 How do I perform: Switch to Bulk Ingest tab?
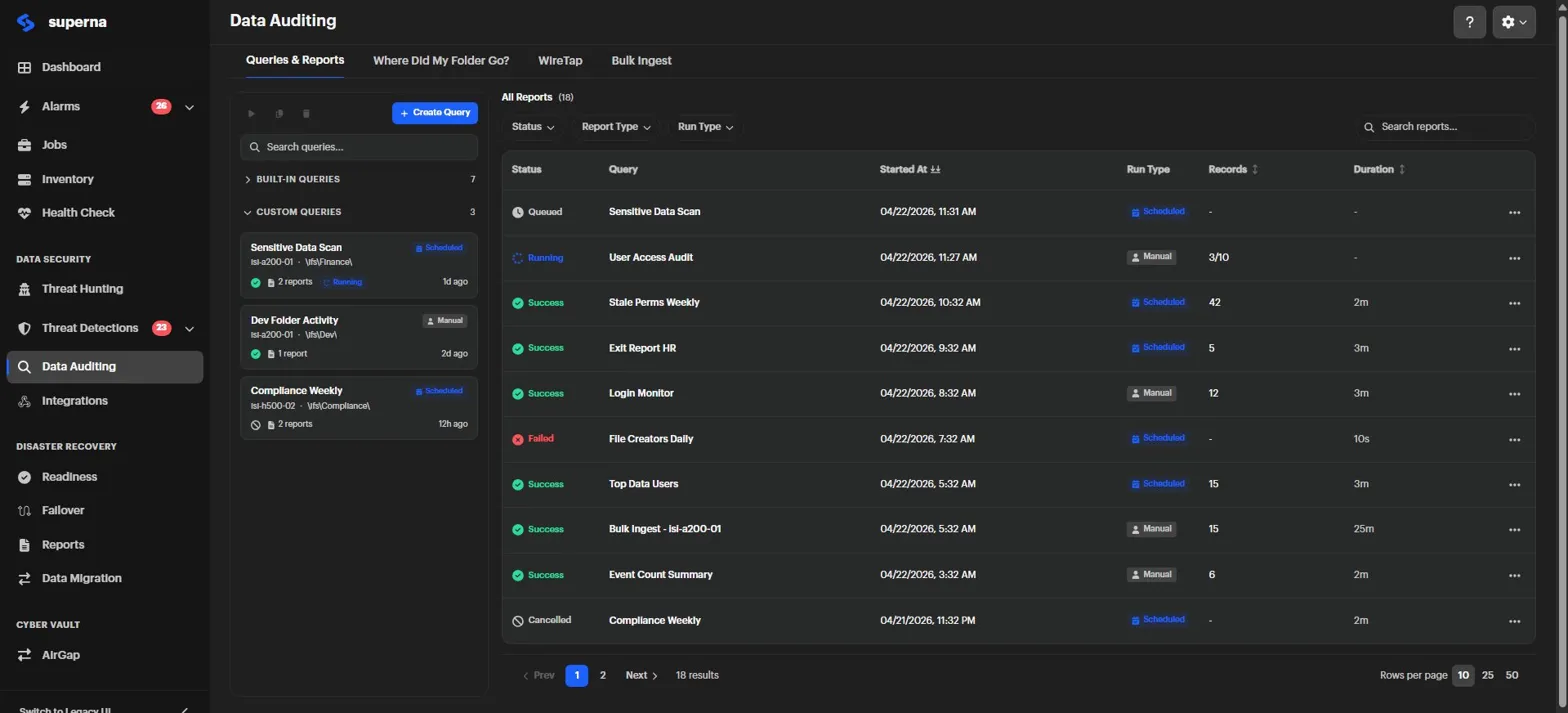tap(641, 60)
